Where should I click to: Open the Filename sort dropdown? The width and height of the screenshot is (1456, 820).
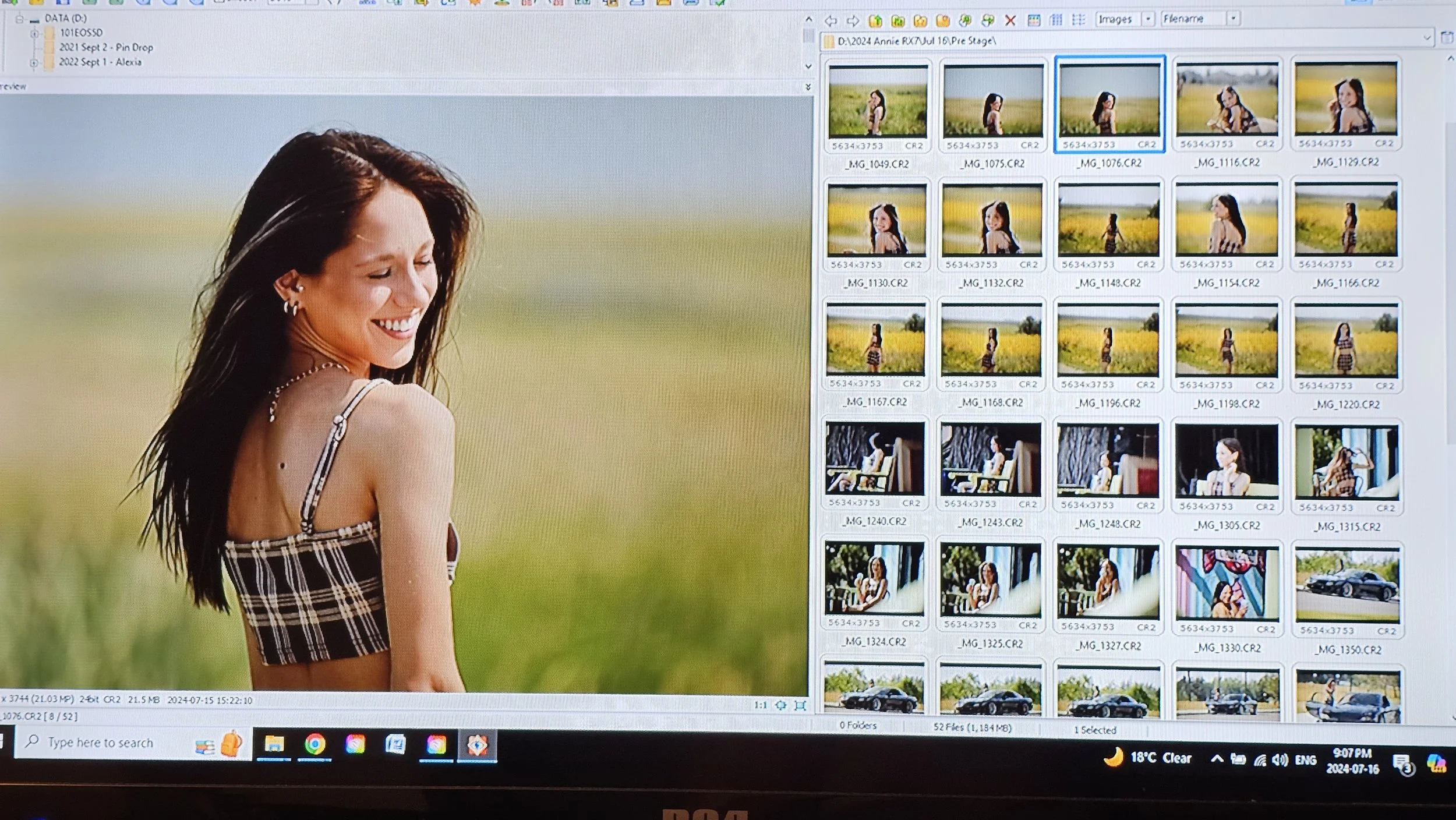coord(1233,19)
